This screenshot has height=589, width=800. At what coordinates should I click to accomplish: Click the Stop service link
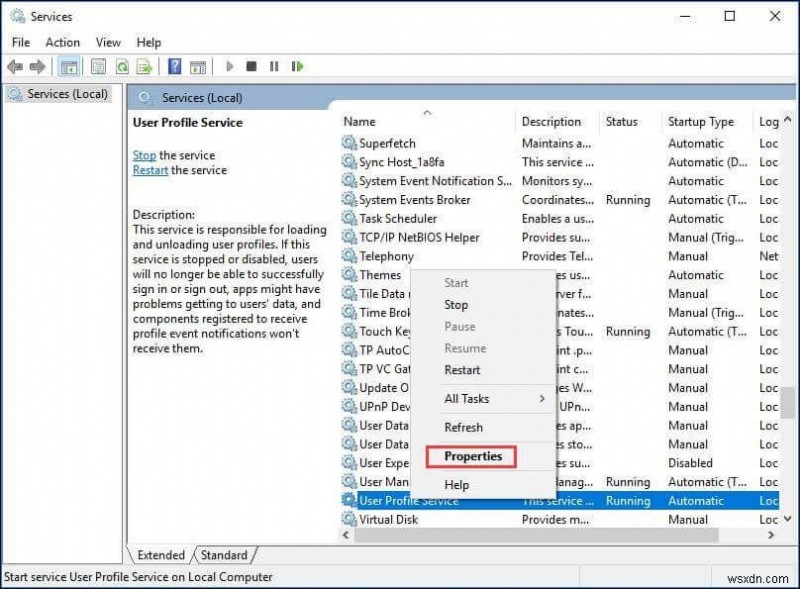(x=143, y=155)
